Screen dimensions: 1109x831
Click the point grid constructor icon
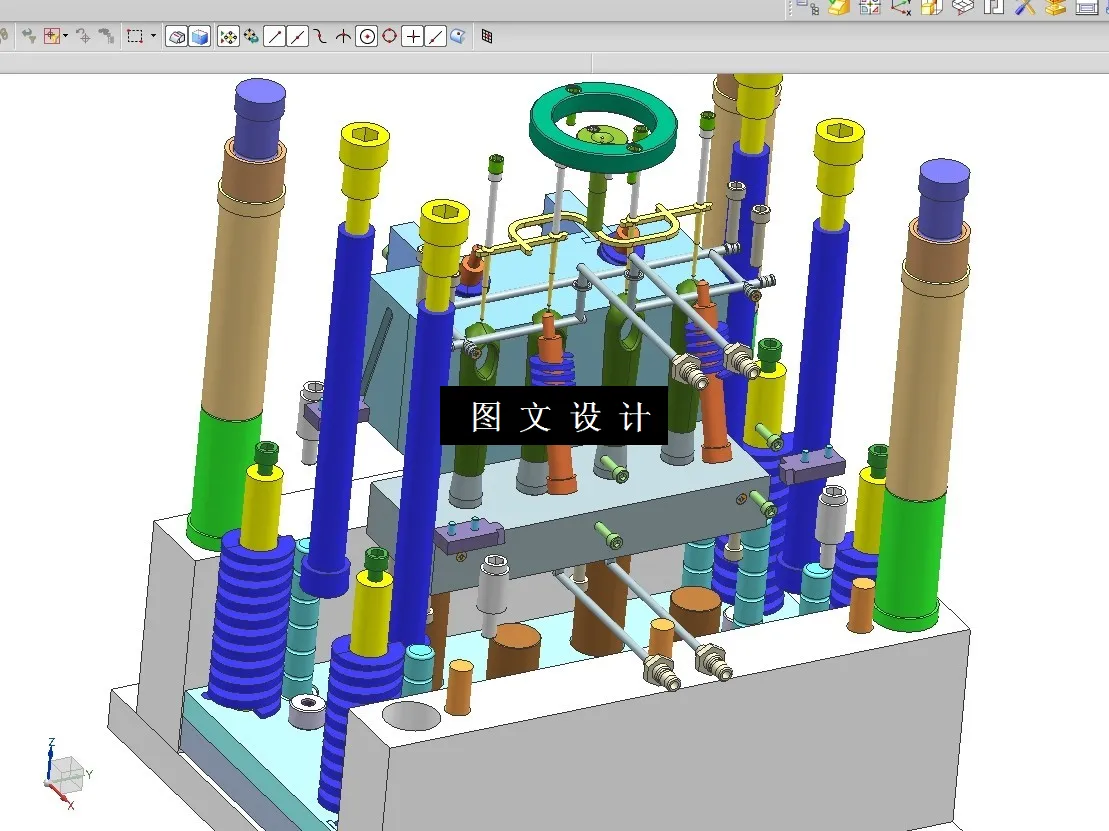487,36
